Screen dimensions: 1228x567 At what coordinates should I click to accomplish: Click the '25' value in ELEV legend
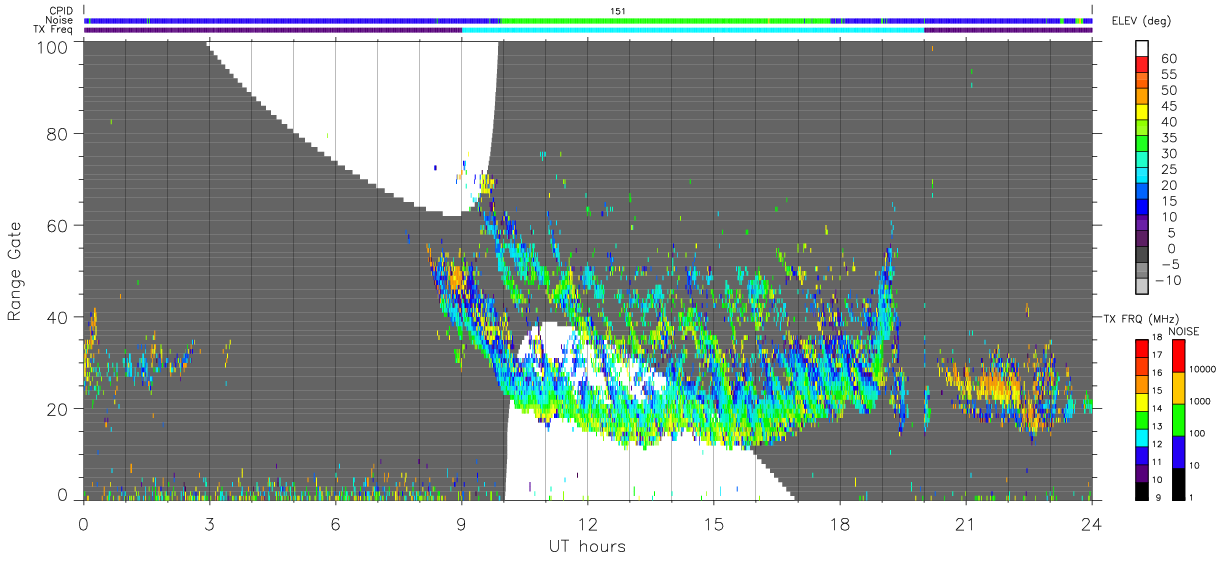pyautogui.click(x=1170, y=169)
